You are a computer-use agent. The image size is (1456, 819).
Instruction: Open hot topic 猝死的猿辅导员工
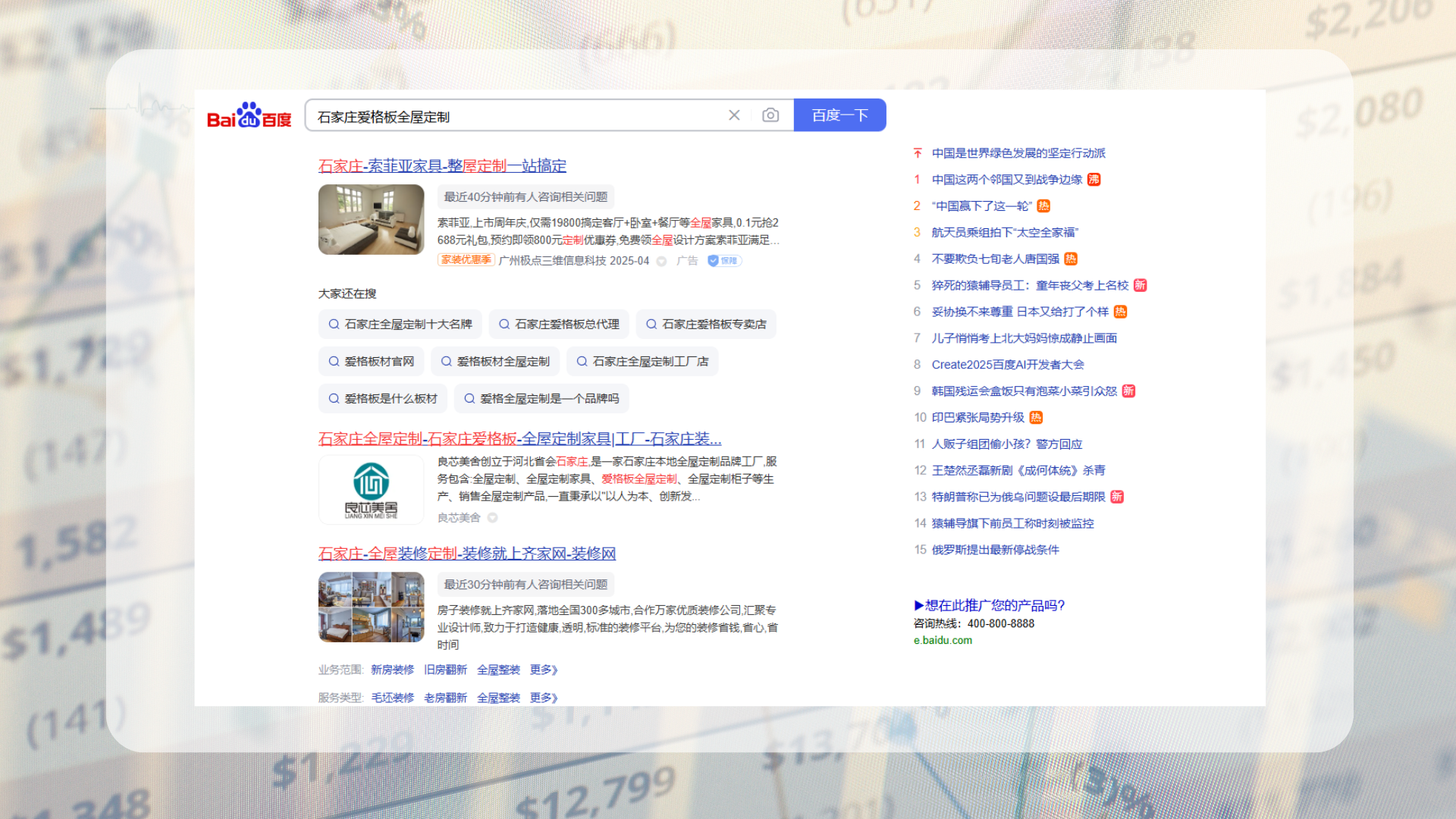point(1030,286)
